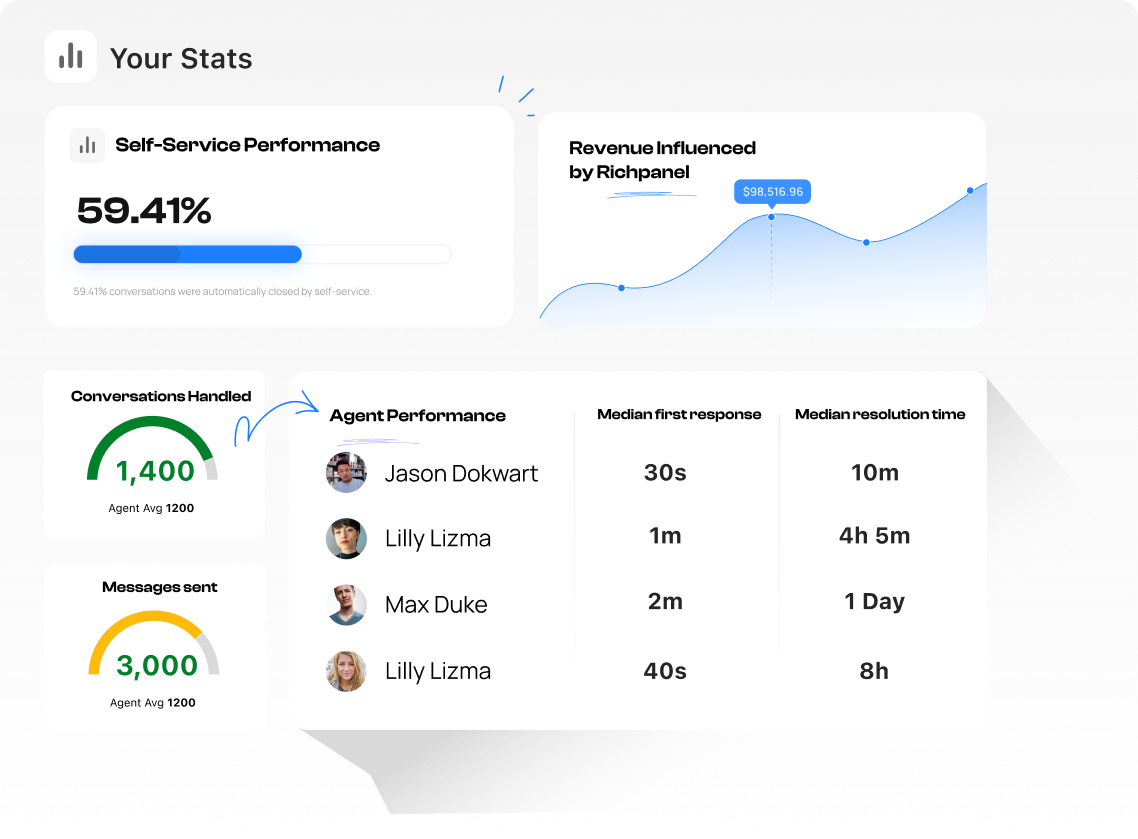Click the Self-Service Performance progress bar

tap(262, 254)
